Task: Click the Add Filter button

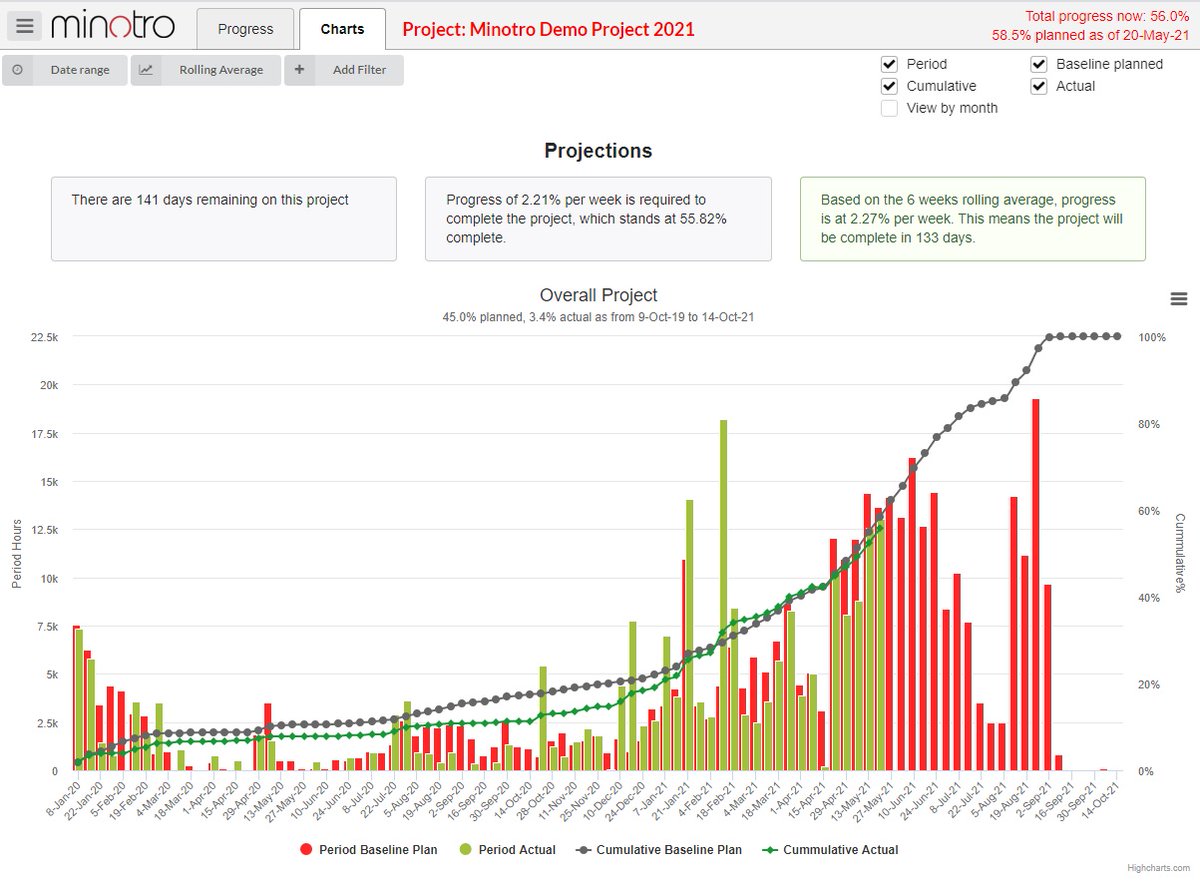Action: [344, 70]
